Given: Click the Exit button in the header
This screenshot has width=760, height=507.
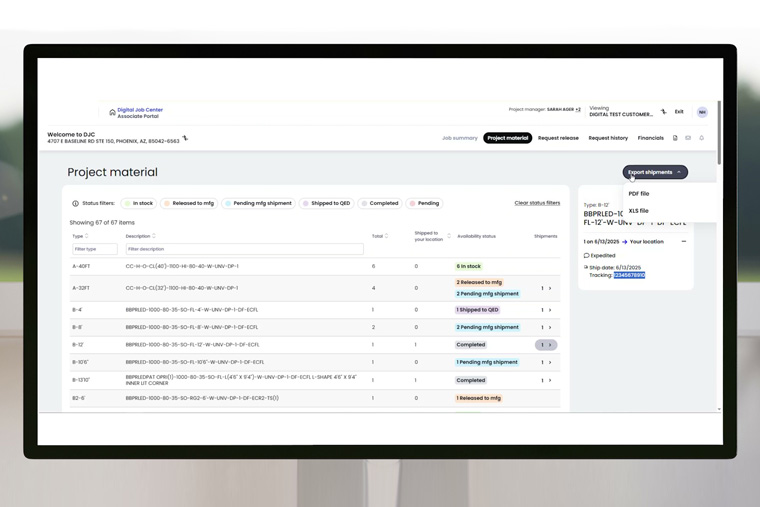Looking at the screenshot, I should 679,111.
